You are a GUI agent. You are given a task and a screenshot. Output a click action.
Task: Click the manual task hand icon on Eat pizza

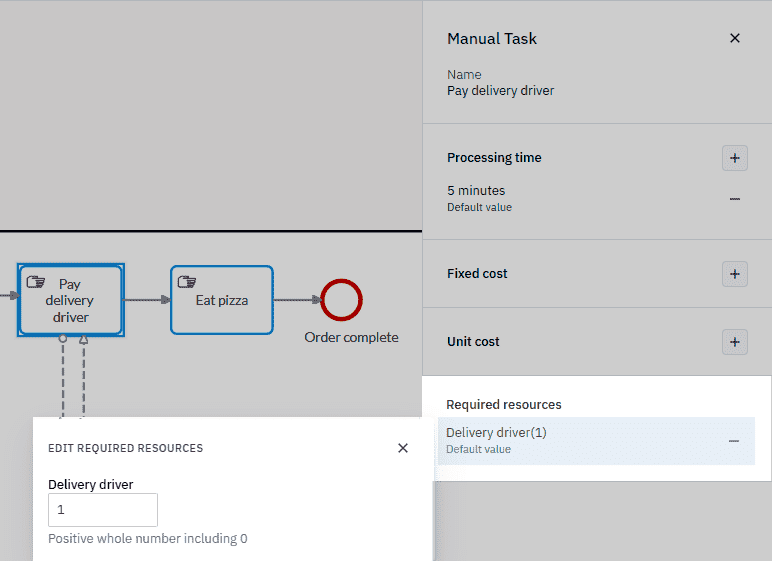tap(187, 282)
